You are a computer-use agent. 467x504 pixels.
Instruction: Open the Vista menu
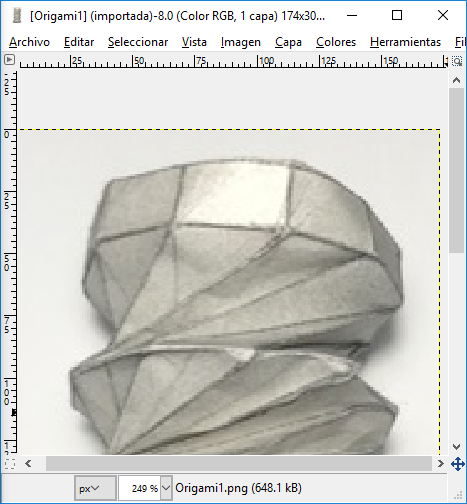tap(194, 42)
